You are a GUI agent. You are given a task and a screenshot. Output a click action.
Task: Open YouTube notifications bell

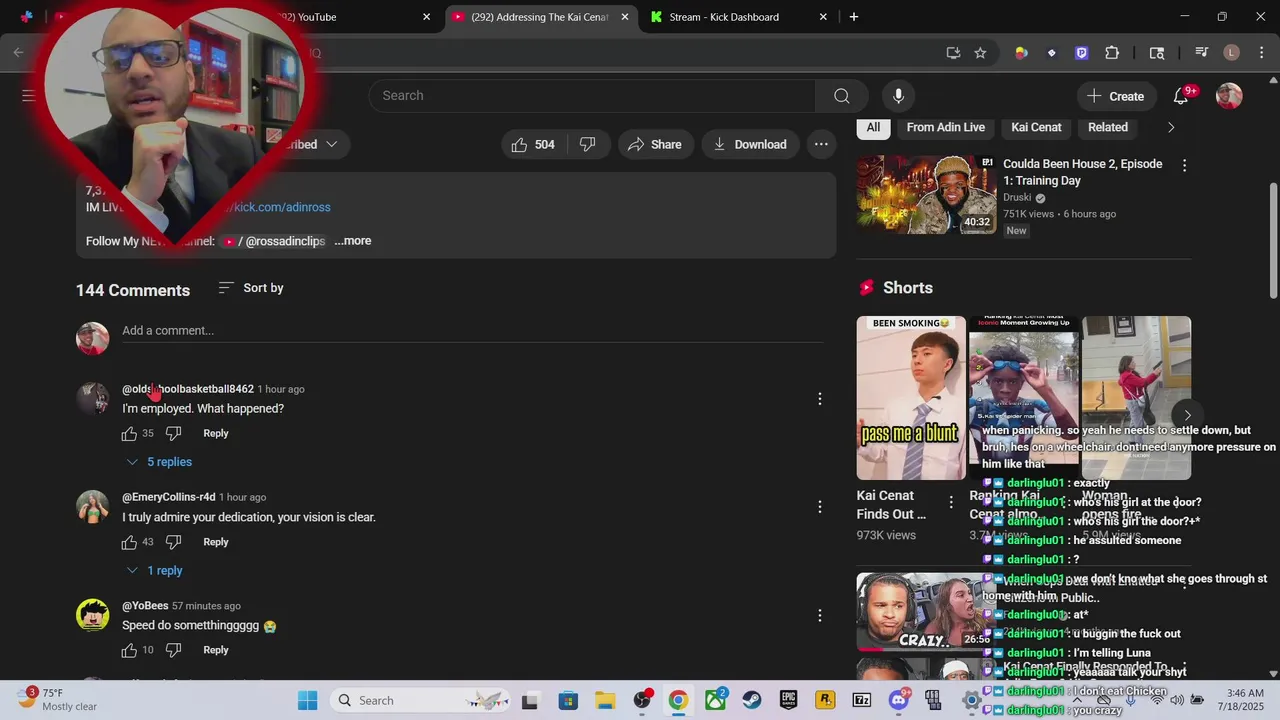(x=1181, y=96)
